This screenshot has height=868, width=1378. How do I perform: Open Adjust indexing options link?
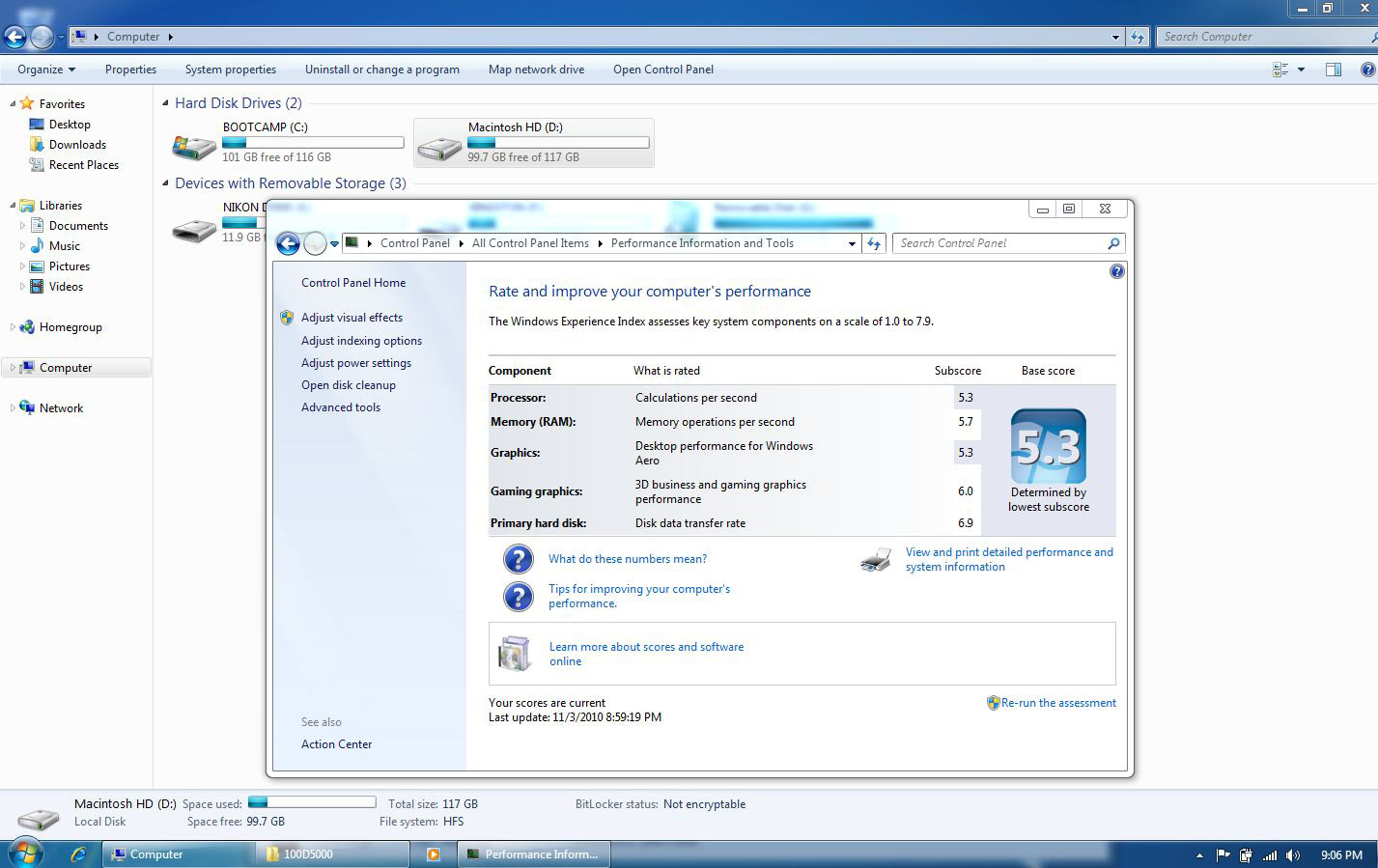tap(361, 341)
